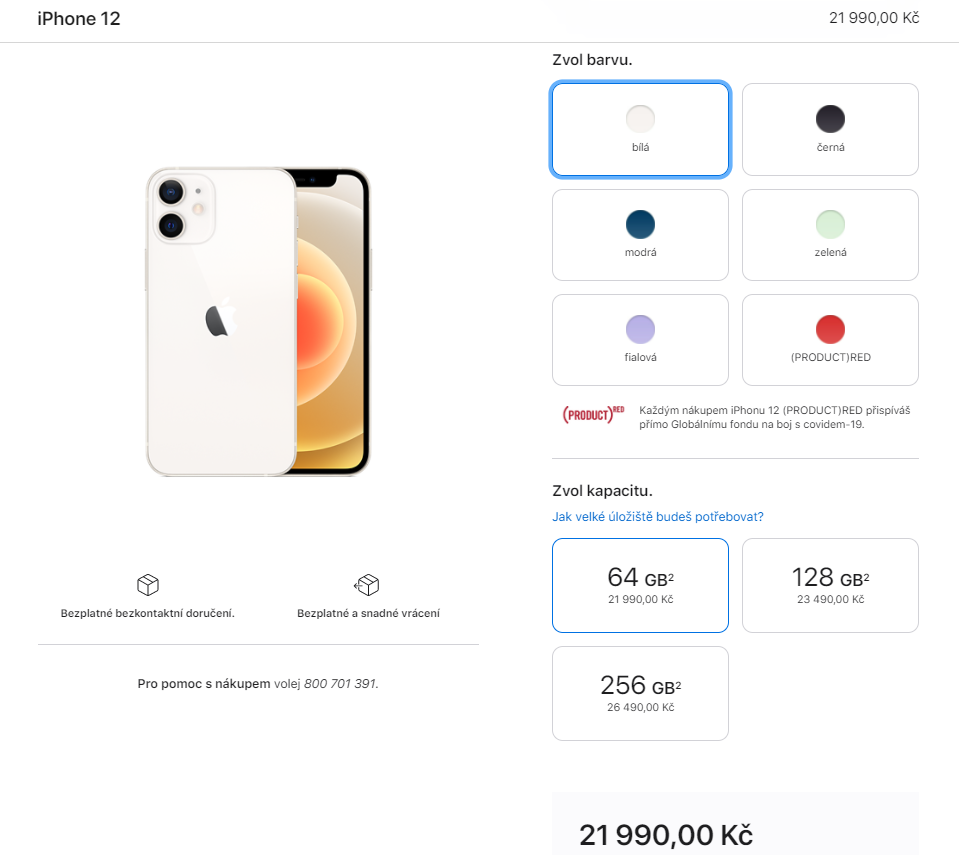Click the iPhone 12 header title

[79, 19]
